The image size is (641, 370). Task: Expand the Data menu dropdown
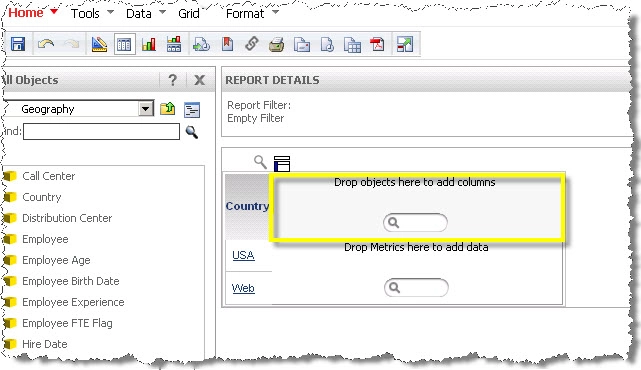click(162, 12)
